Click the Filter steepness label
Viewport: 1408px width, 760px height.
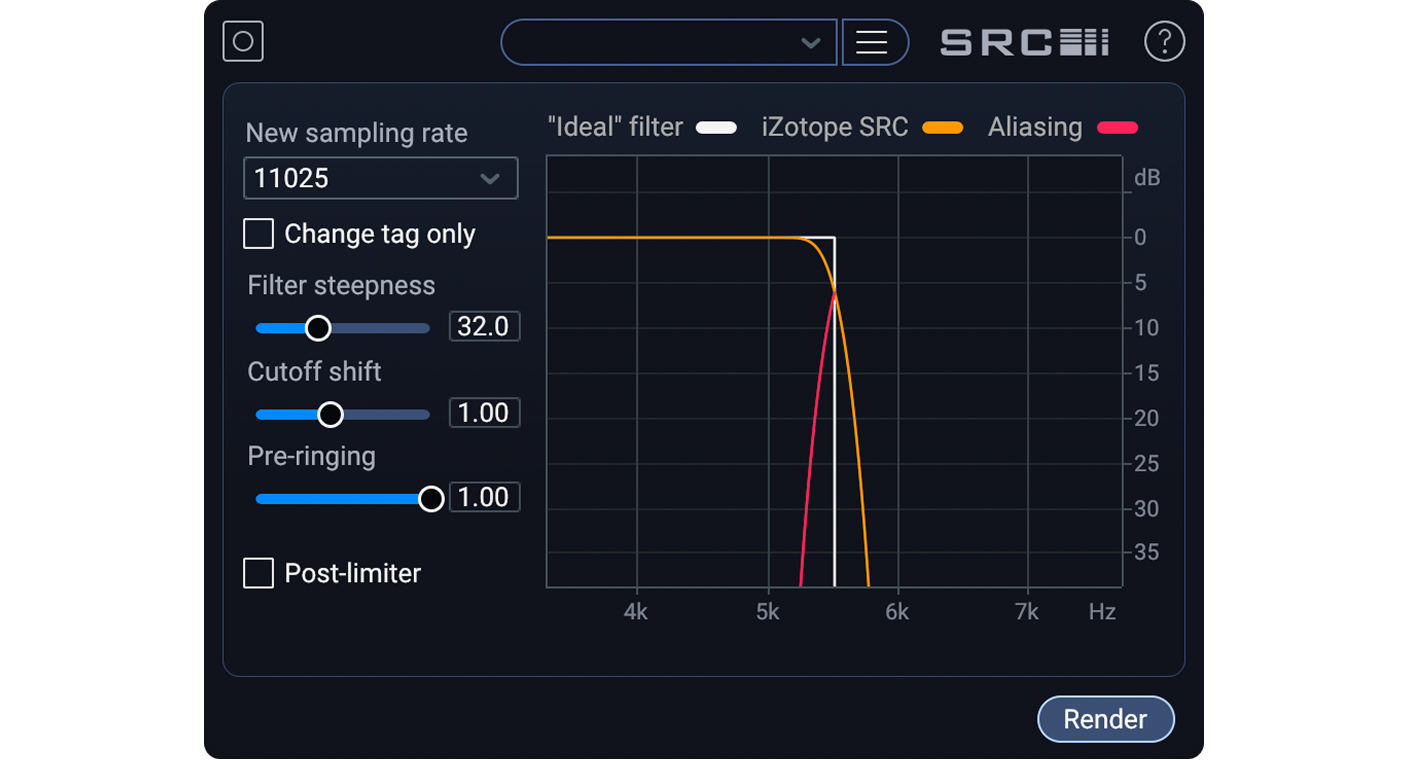point(341,285)
